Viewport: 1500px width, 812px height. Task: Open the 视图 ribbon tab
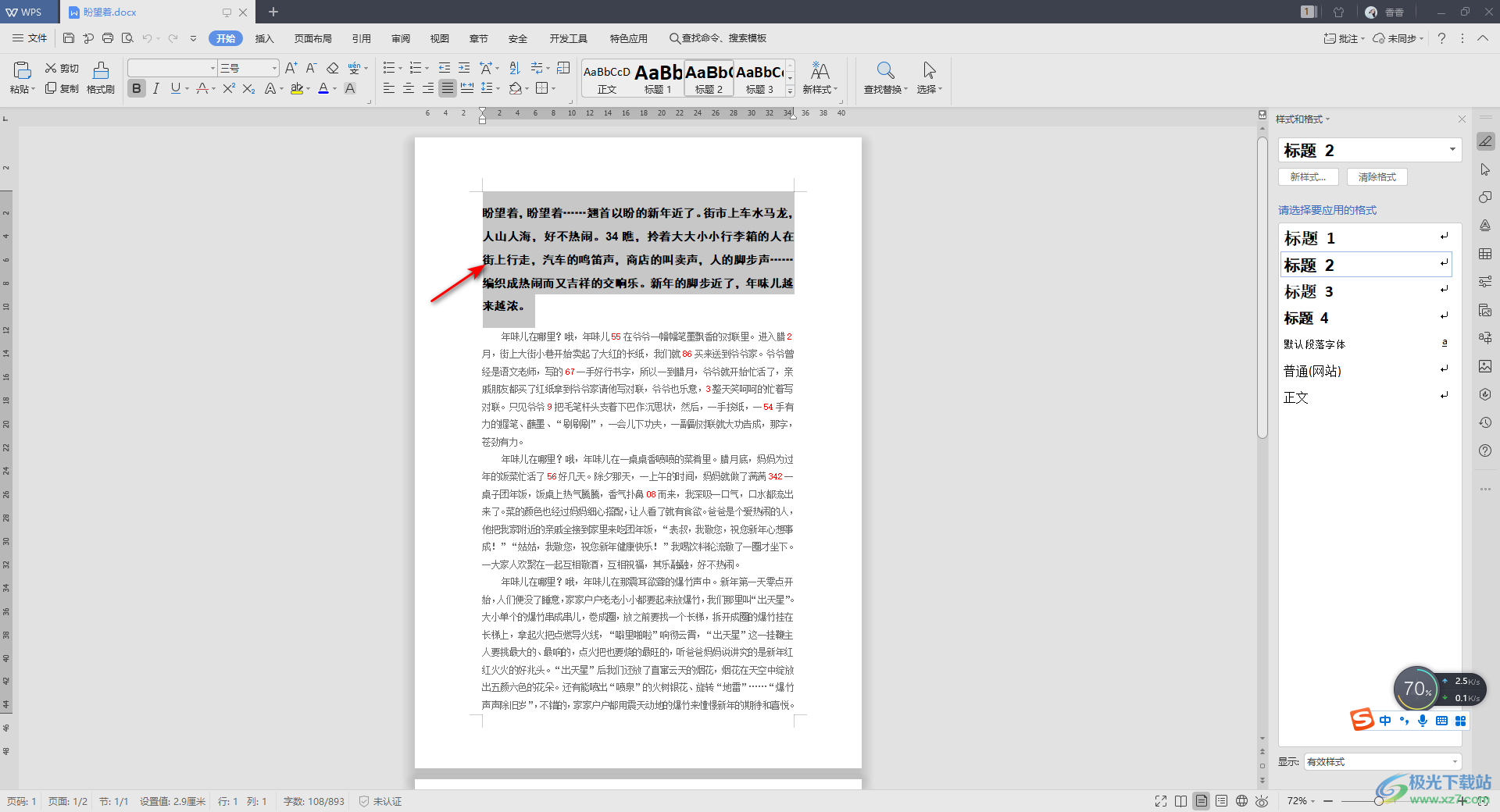440,38
